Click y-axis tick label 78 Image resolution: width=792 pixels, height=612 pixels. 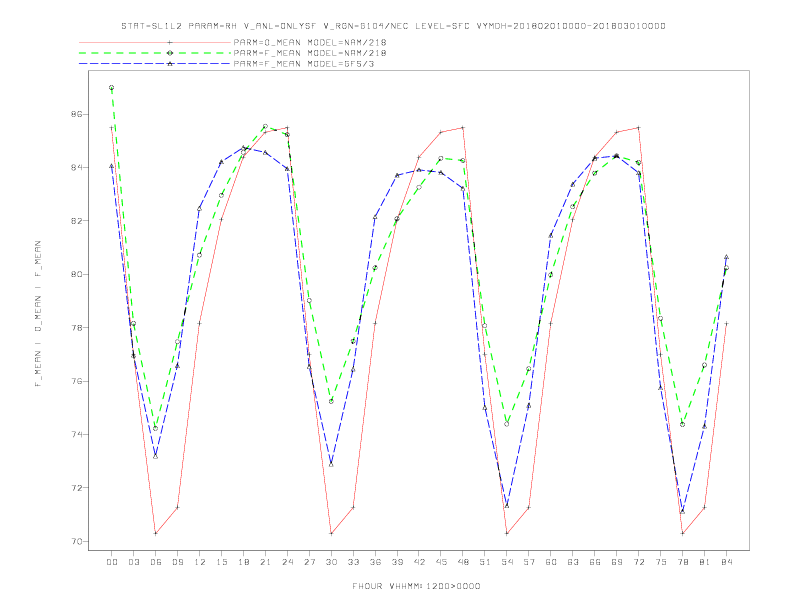pos(77,328)
